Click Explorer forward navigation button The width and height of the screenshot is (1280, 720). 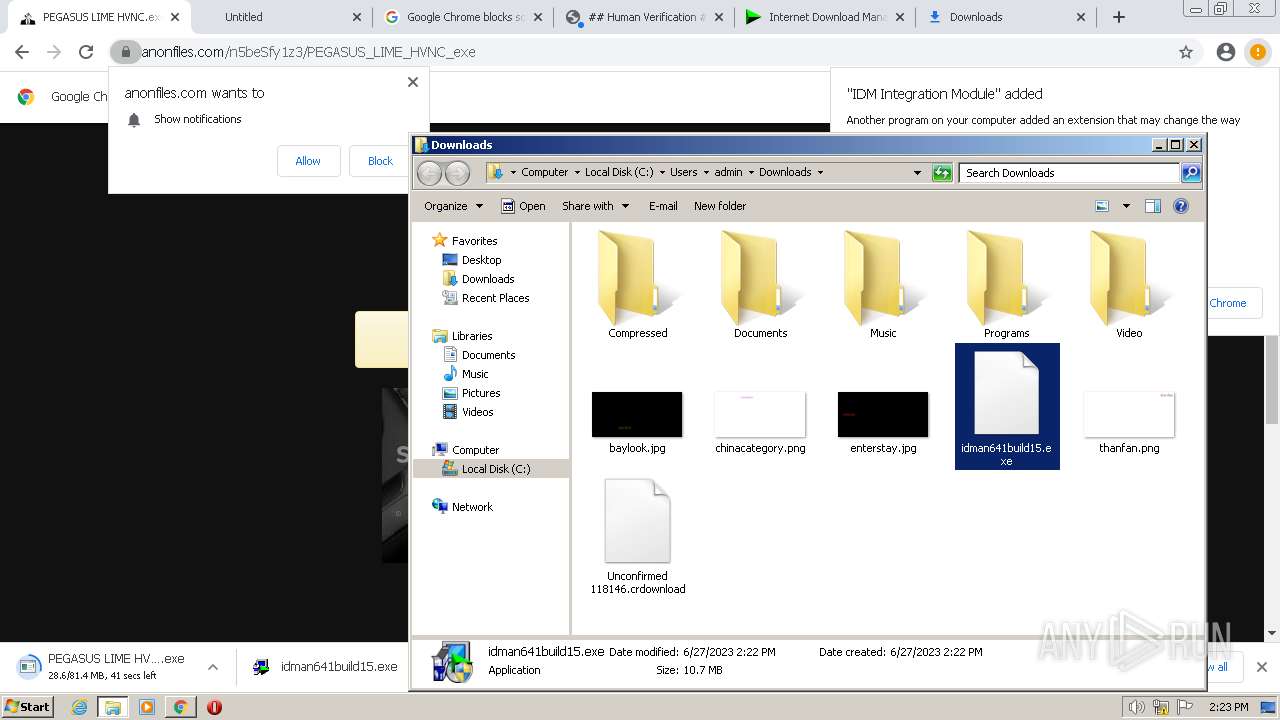click(x=457, y=173)
